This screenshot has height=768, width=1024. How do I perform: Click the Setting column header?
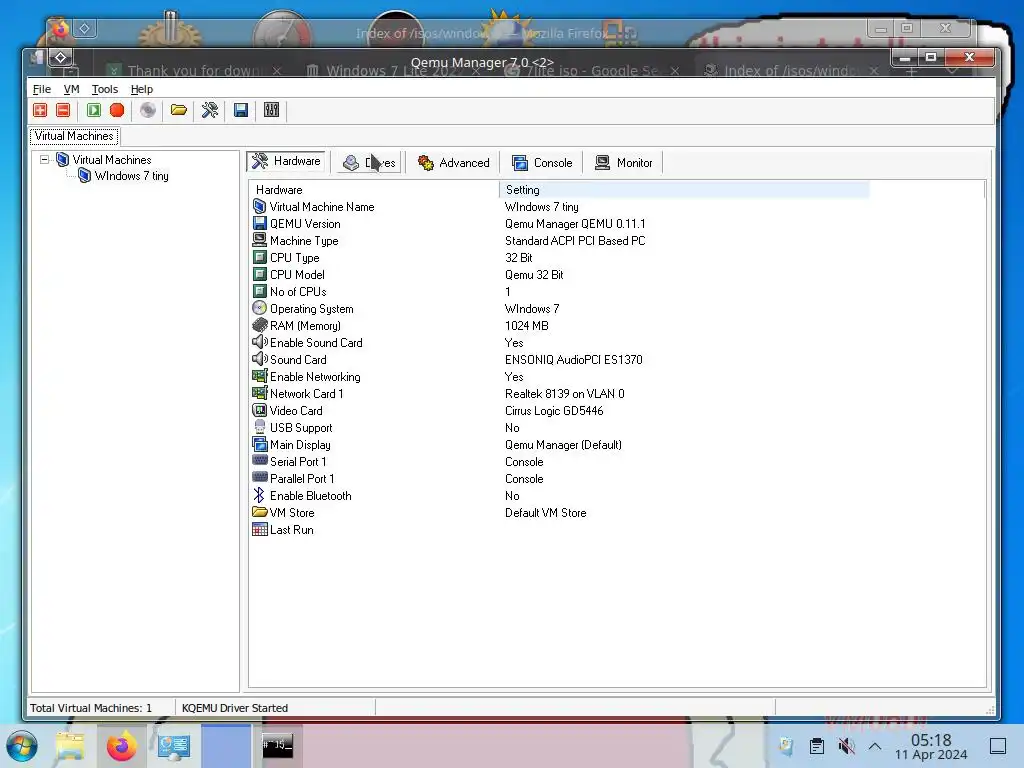(684, 190)
